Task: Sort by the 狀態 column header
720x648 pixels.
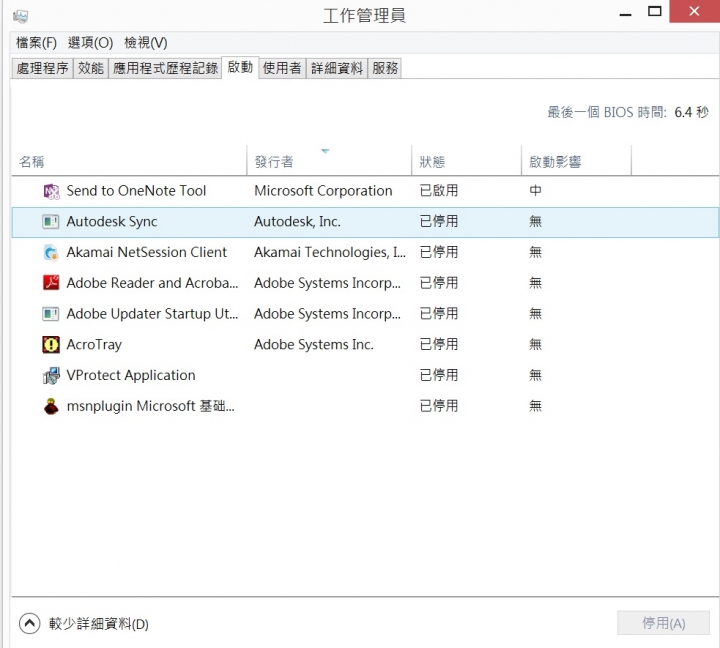Action: click(466, 161)
